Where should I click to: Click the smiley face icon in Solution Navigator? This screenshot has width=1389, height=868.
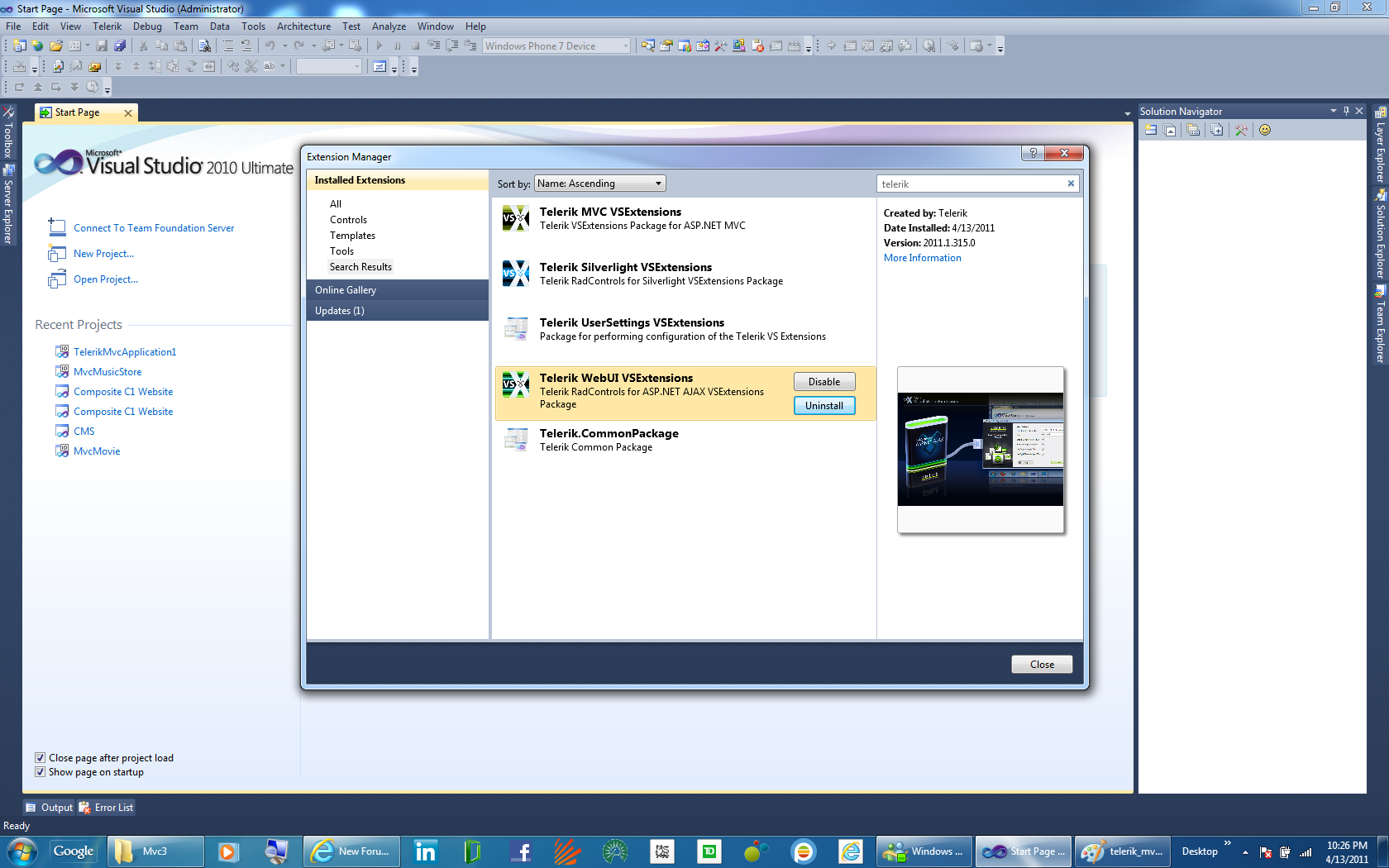point(1265,130)
